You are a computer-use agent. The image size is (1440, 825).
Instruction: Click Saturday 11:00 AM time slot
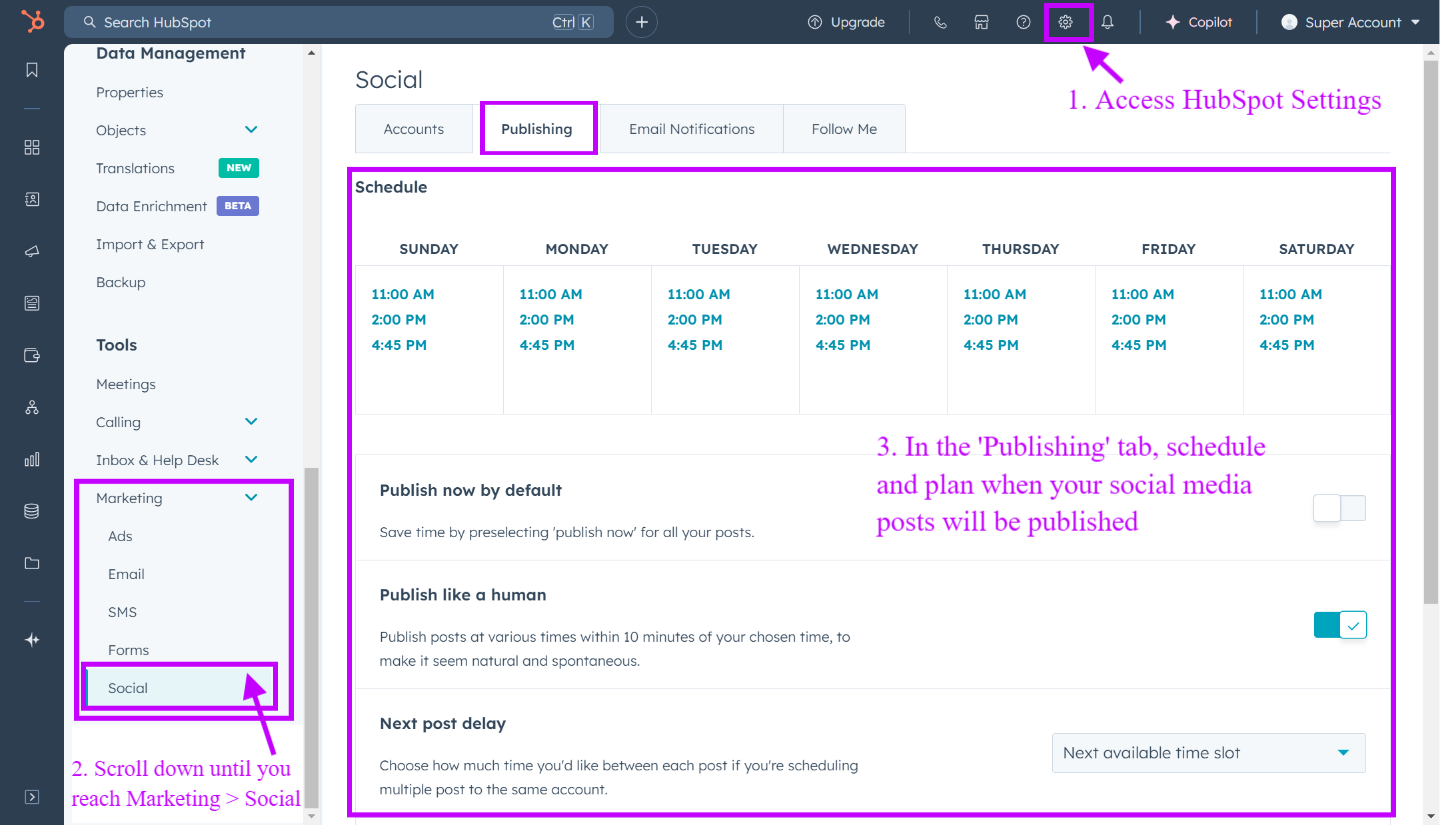1291,294
